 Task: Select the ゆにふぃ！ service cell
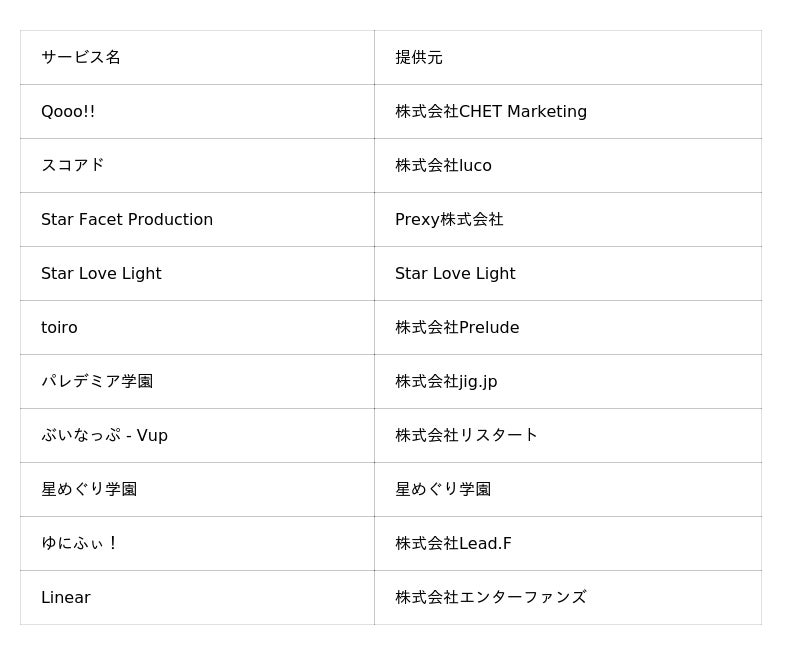pyautogui.click(x=80, y=543)
